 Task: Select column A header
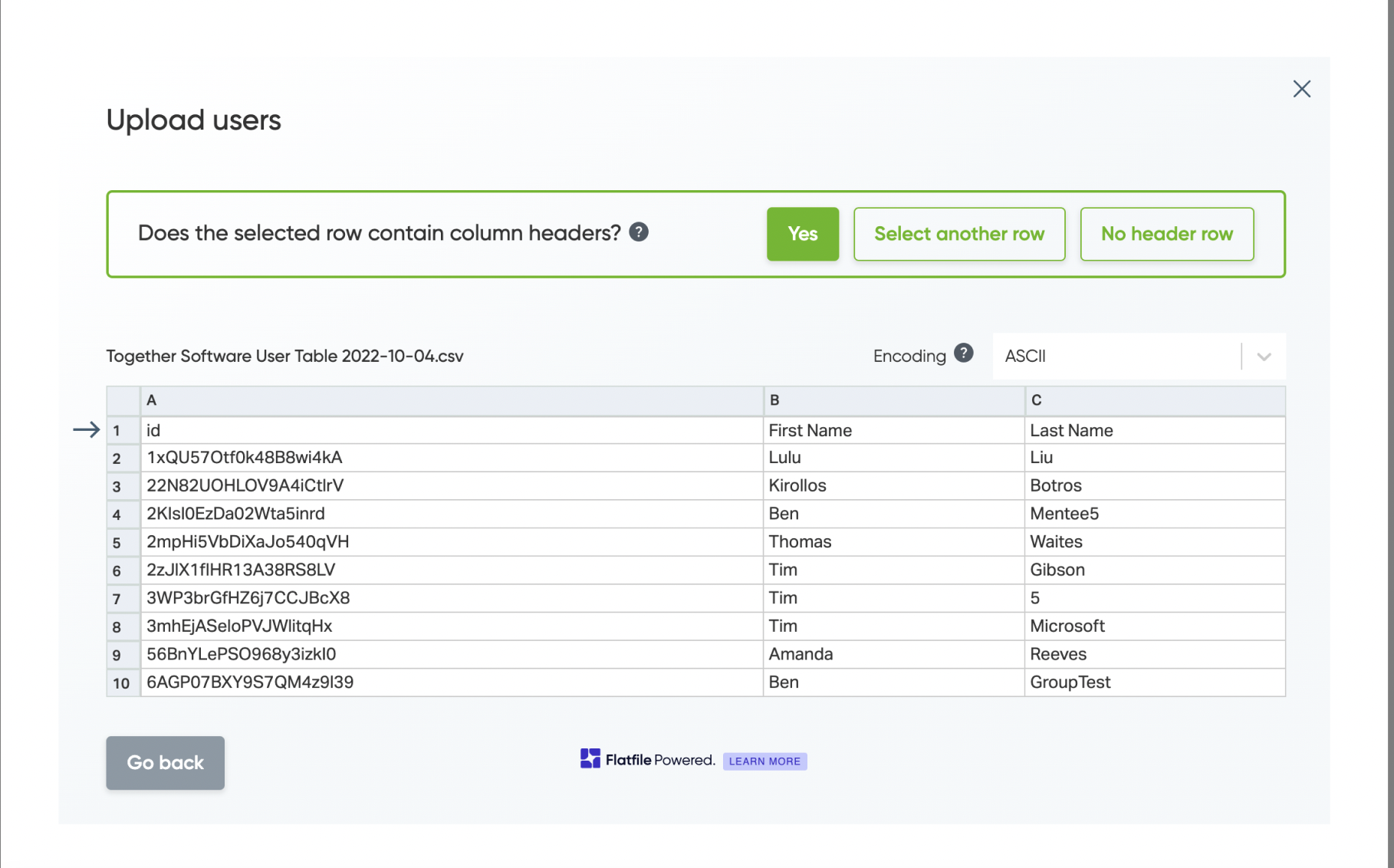[452, 401]
